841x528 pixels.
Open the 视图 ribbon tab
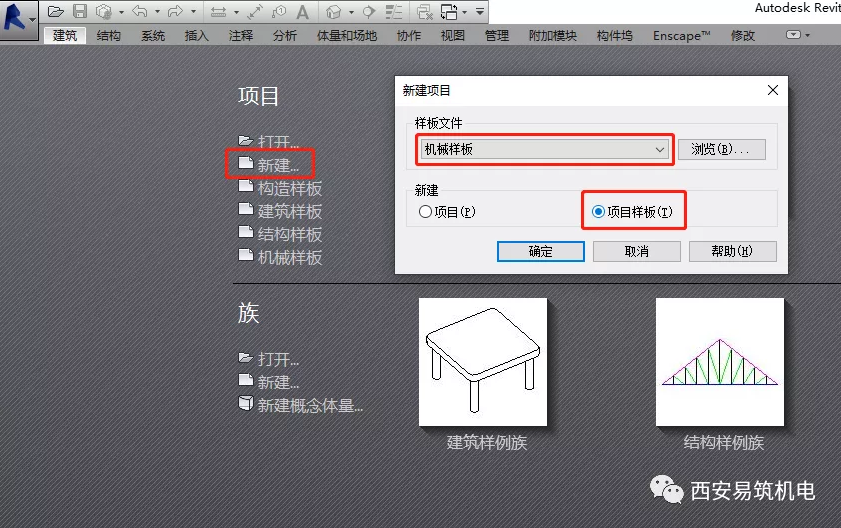click(453, 35)
